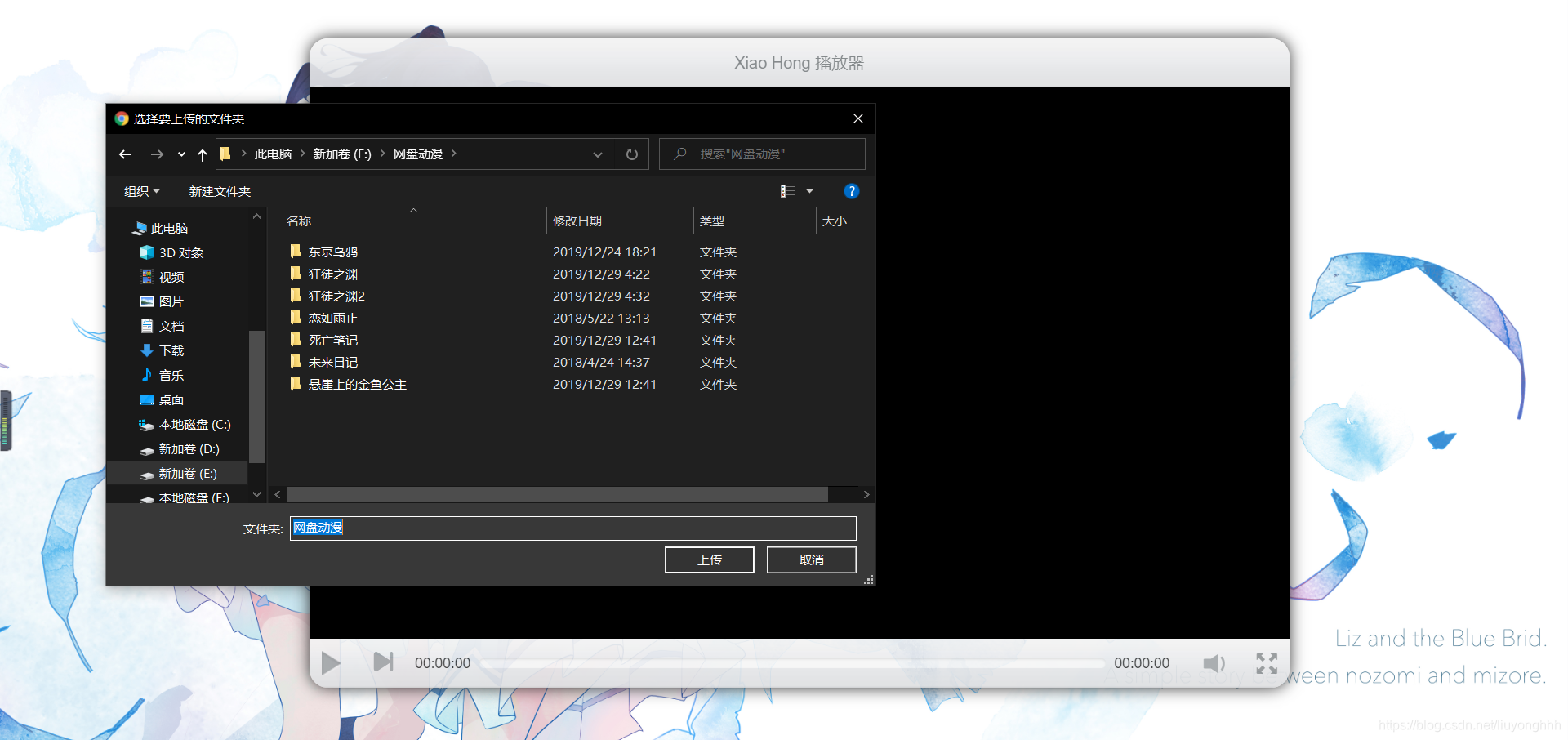Select the 死亡笔记 folder
Screen dimensions: 1568x740
click(x=332, y=341)
